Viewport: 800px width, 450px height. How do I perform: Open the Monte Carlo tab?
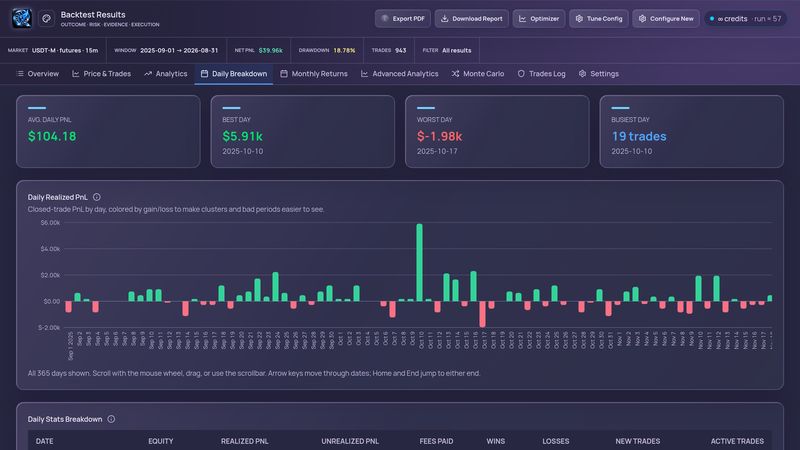click(x=478, y=73)
